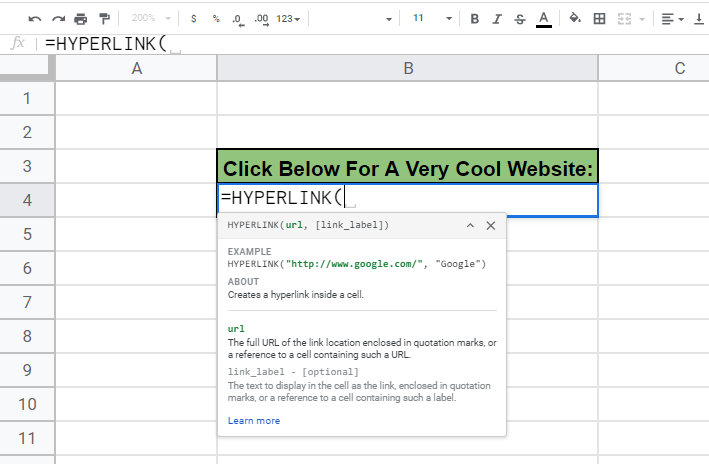This screenshot has width=709, height=464.
Task: Click the green 'Click Below For A Very Cool Website:' cell
Action: [407, 166]
